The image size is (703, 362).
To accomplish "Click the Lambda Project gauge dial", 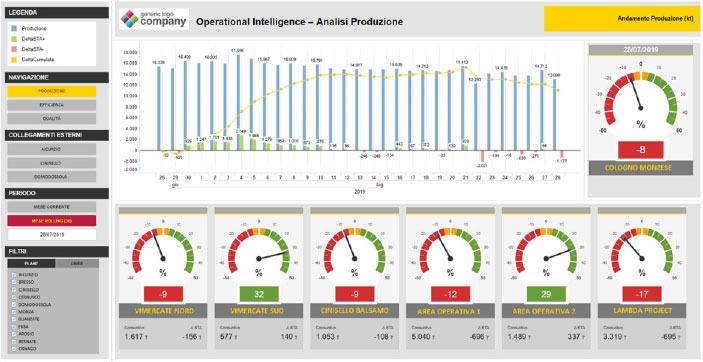I will click(642, 250).
